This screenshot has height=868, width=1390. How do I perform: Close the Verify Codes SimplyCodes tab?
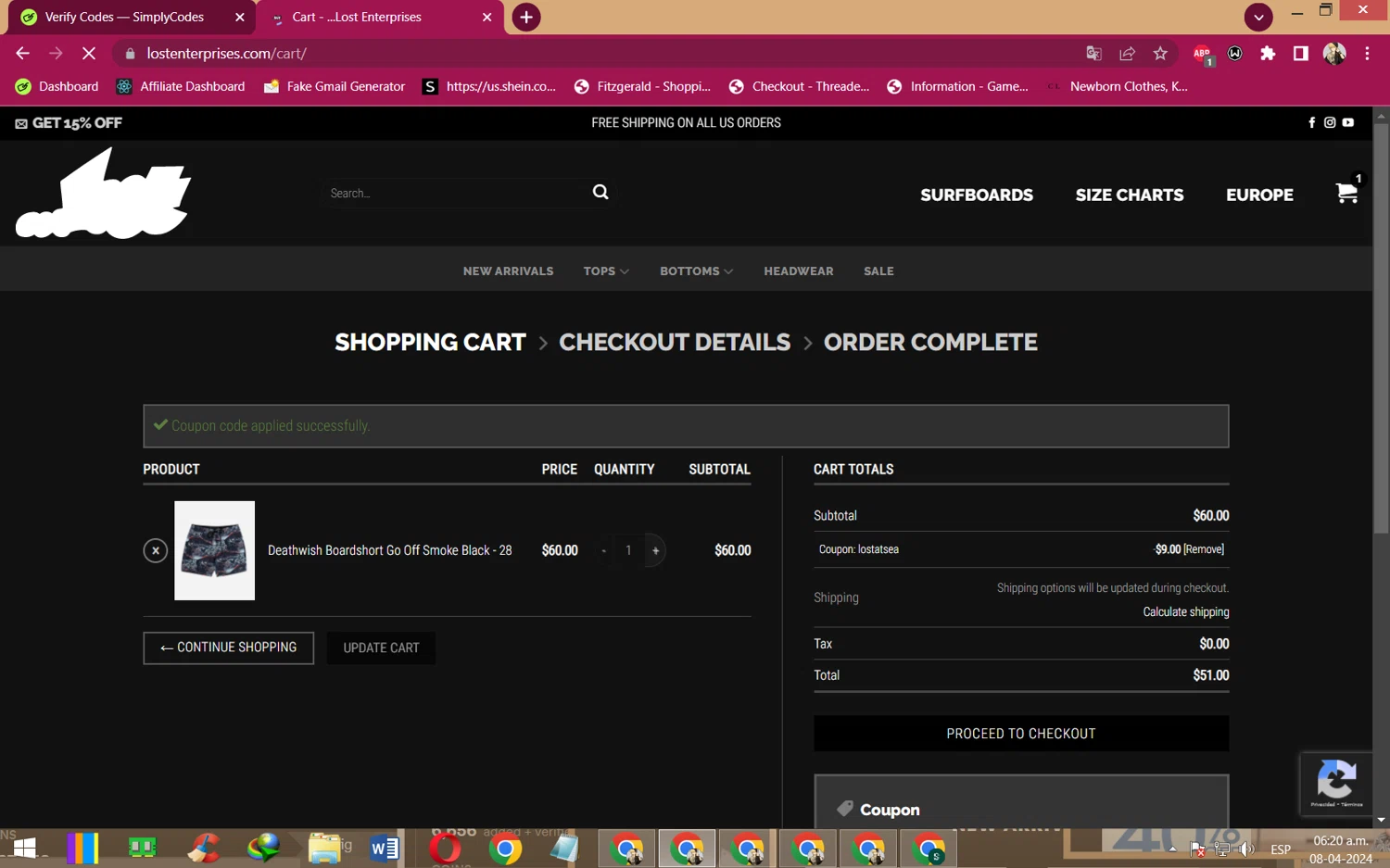[239, 17]
